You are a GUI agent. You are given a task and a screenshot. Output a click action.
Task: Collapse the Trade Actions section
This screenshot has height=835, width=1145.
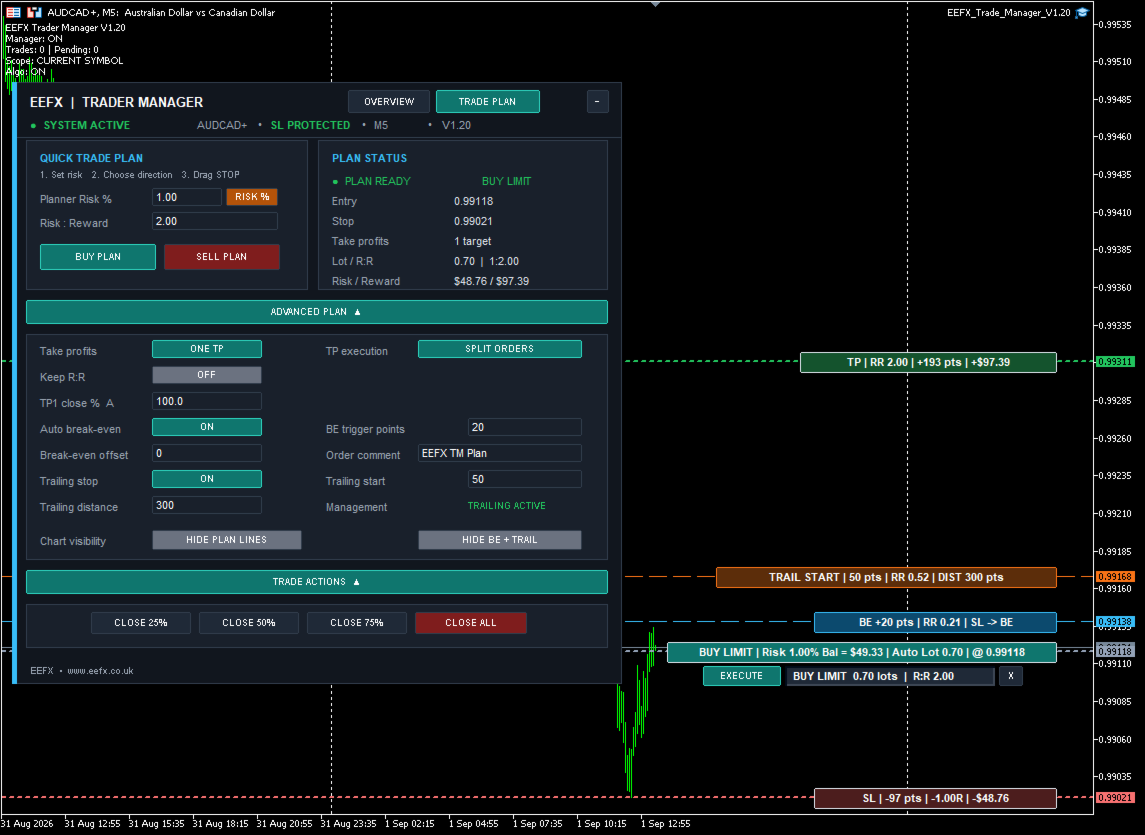(x=316, y=582)
